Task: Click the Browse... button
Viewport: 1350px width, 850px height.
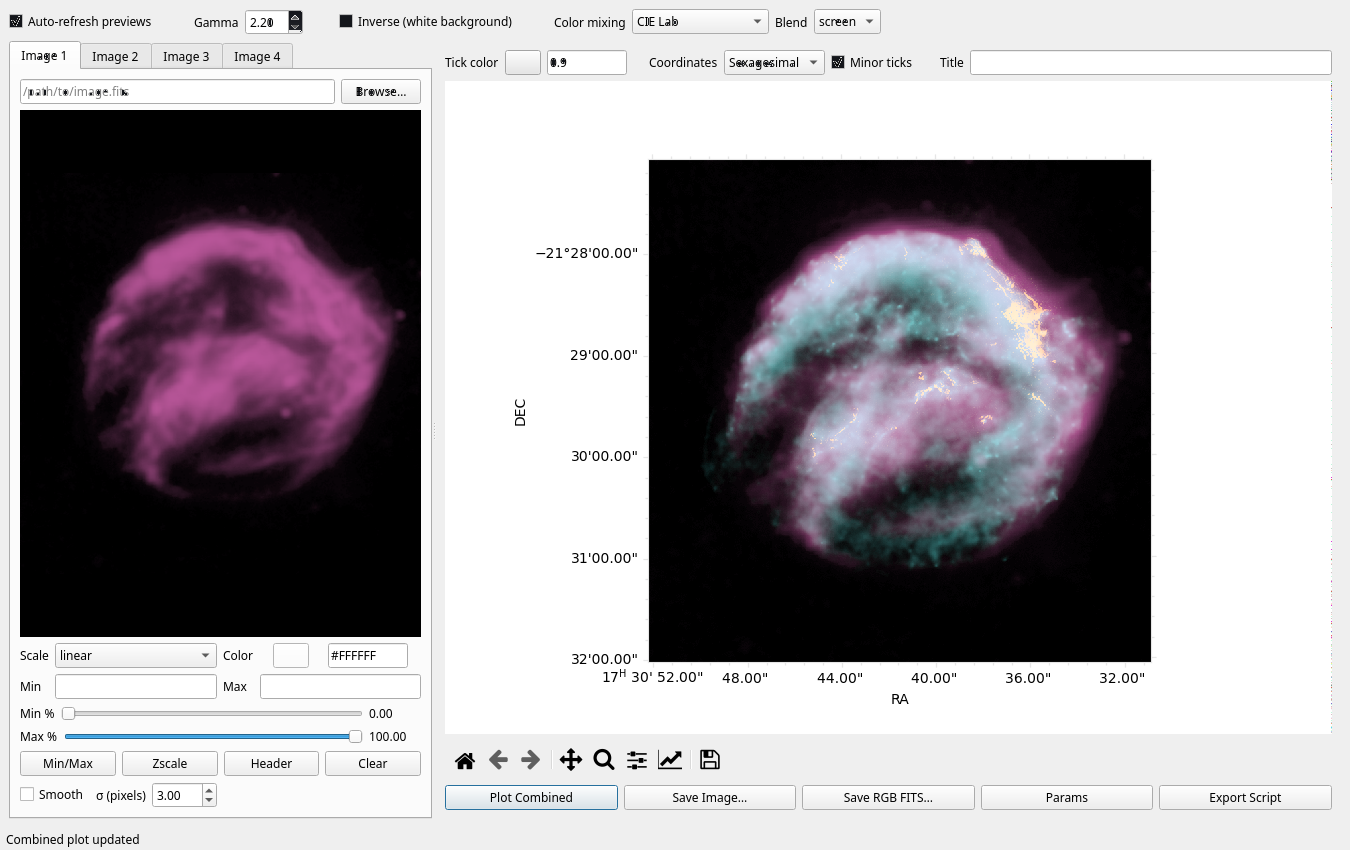Action: click(x=381, y=91)
